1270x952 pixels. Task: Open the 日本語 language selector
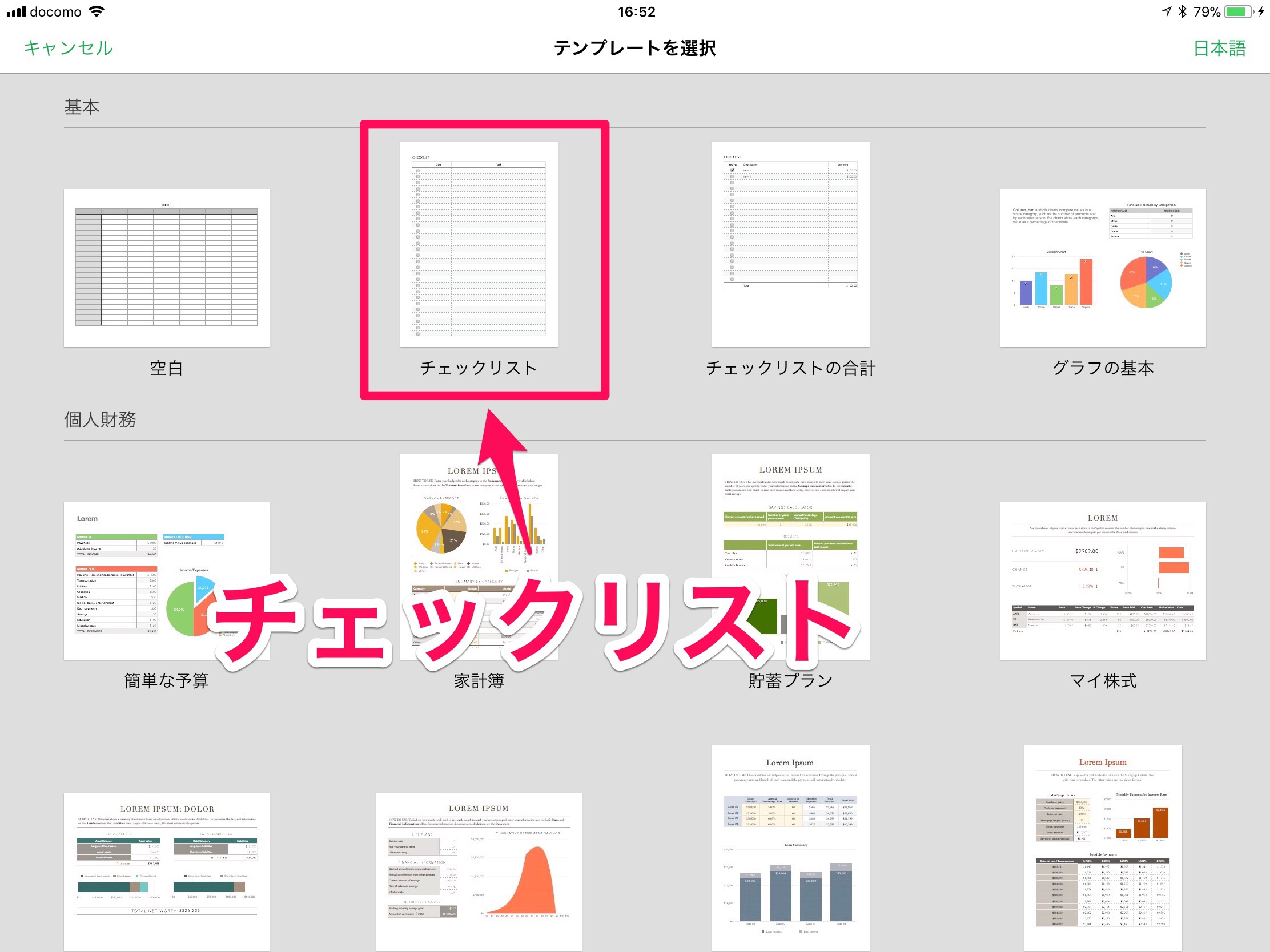point(1220,47)
